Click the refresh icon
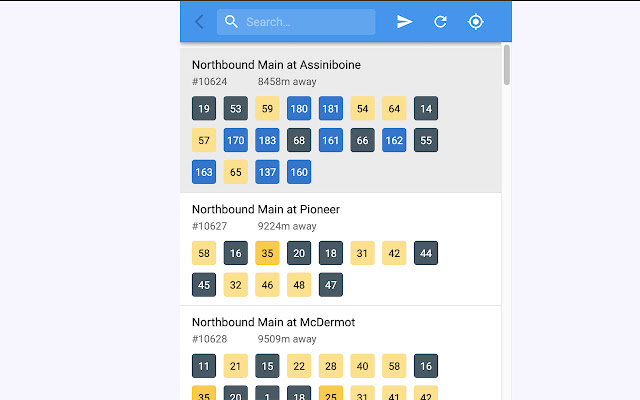Viewport: 640px width, 400px height. tap(440, 22)
